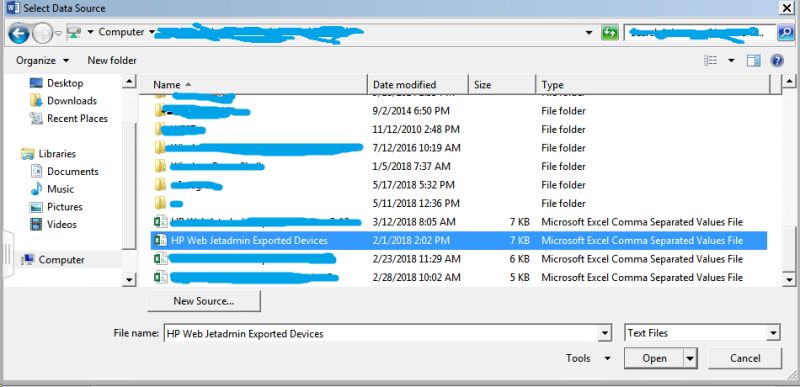Click navigation pane scroll up arrow
This screenshot has width=800, height=387.
[x=129, y=81]
